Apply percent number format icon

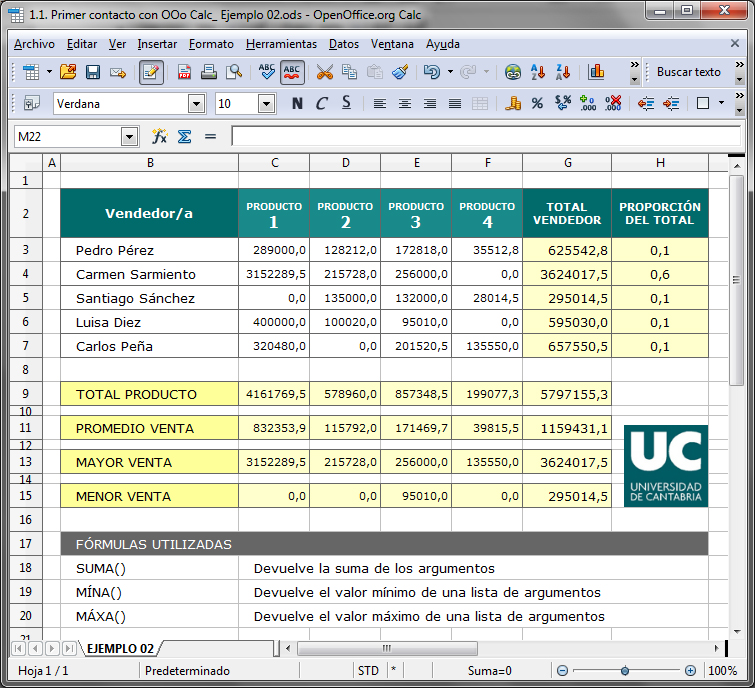click(537, 103)
